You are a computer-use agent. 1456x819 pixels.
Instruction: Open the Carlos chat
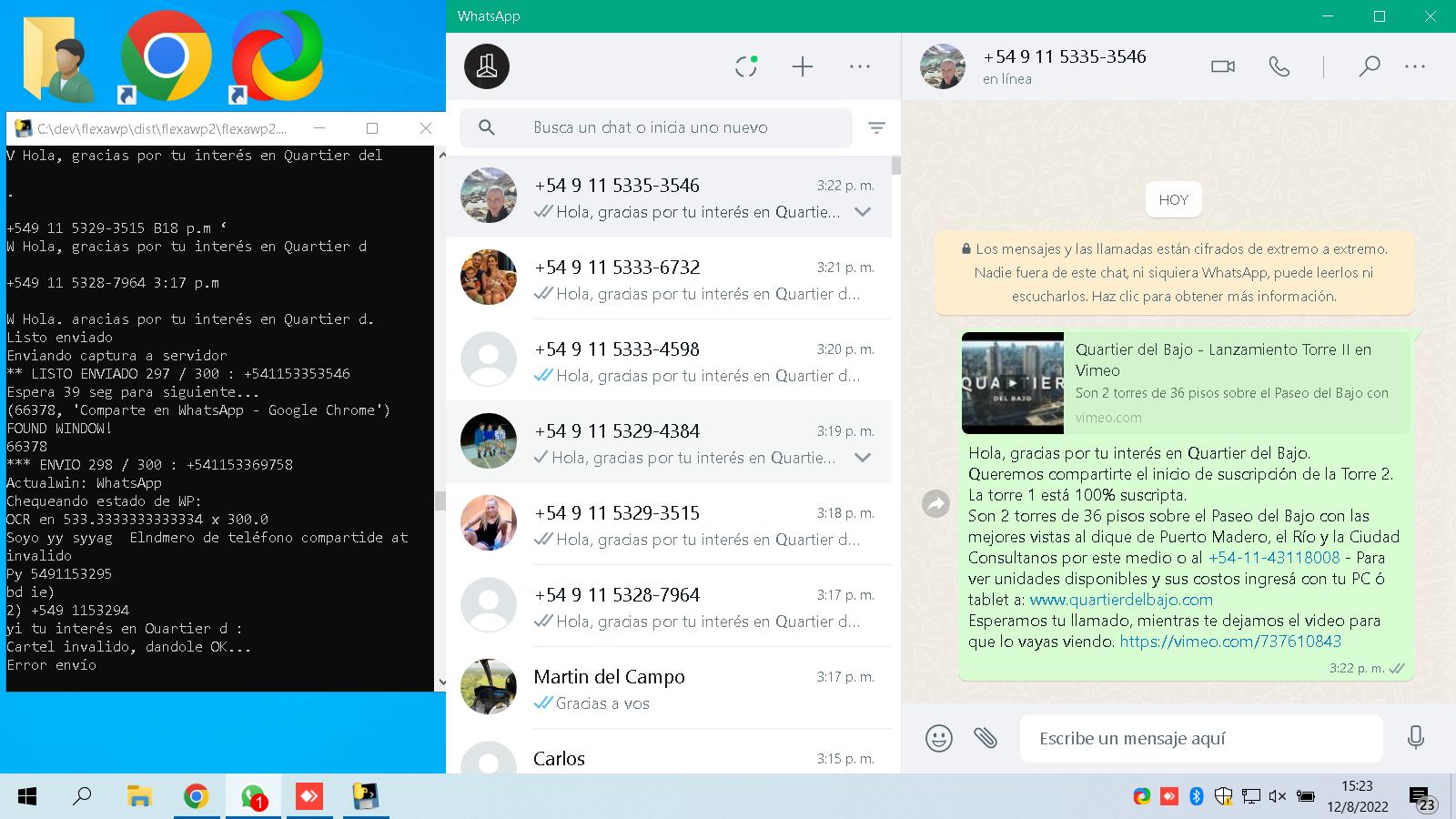668,753
